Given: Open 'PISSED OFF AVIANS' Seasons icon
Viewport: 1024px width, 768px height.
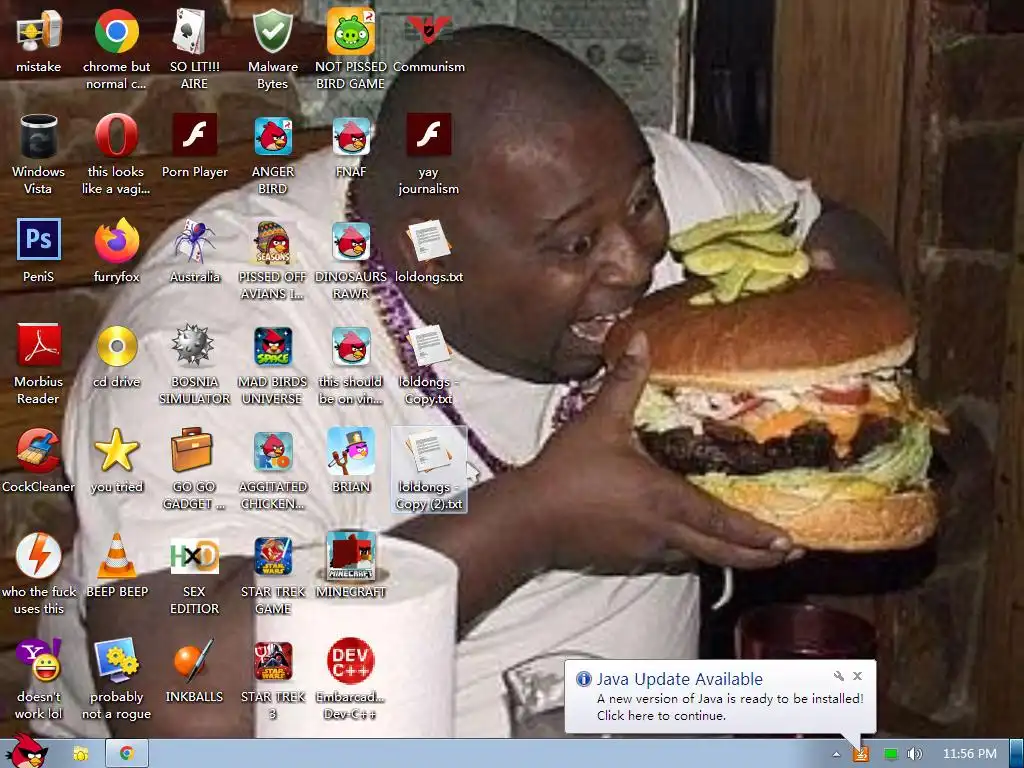Looking at the screenshot, I should click(272, 241).
